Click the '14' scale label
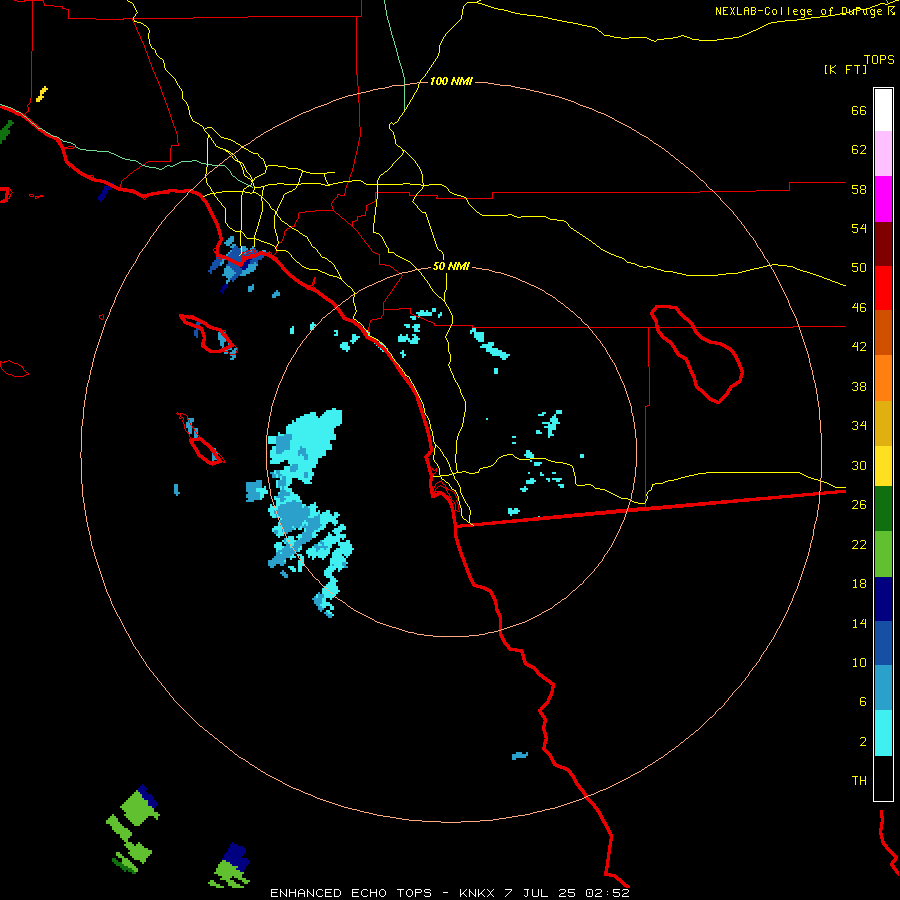 [859, 623]
